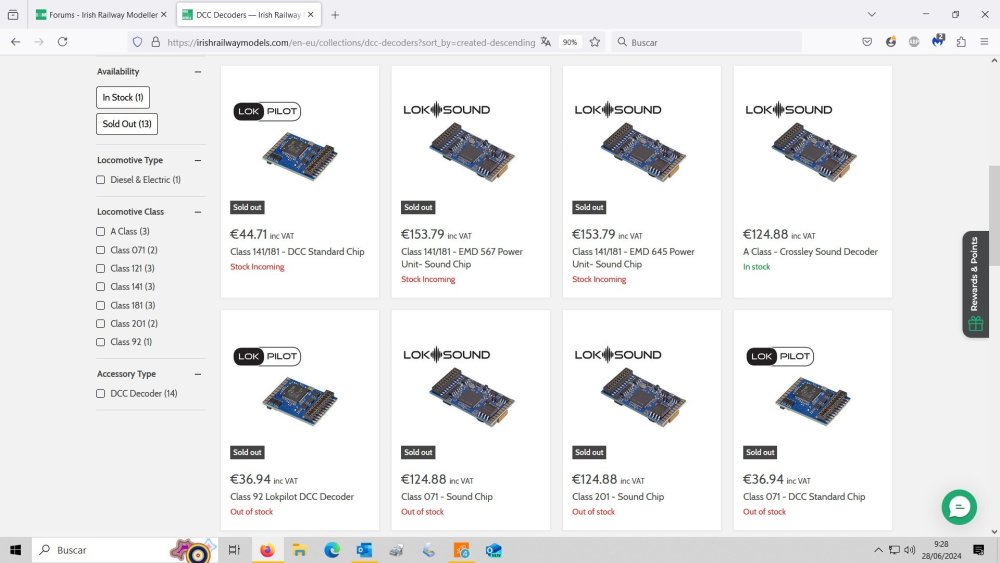The image size is (1000, 563).
Task: Check the Diesel & Electric filter
Action: (x=100, y=180)
